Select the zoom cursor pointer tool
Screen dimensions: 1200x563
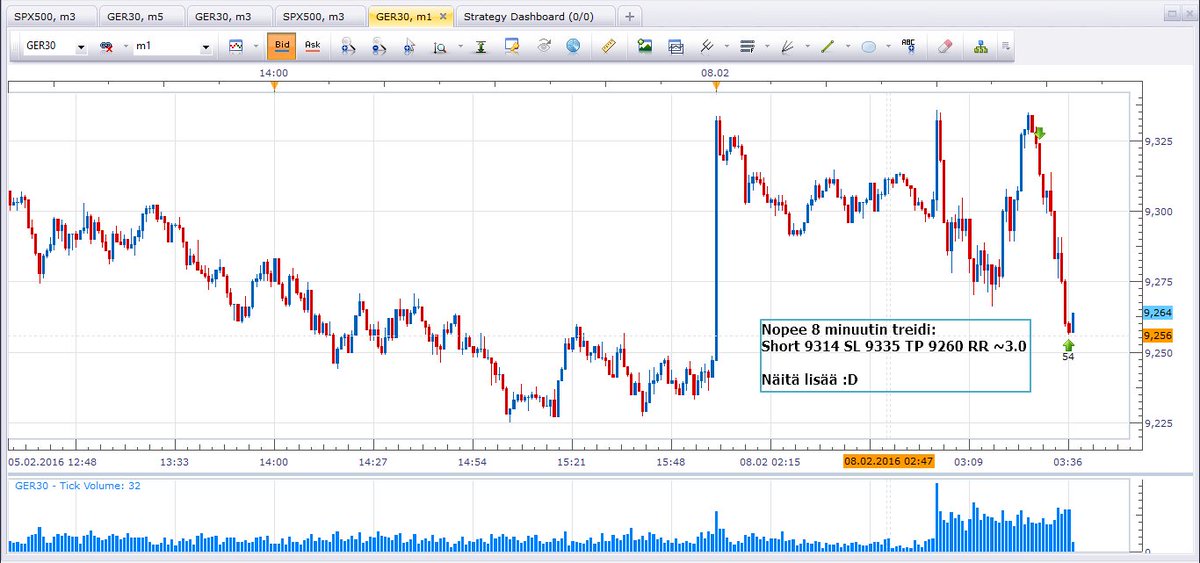410,46
